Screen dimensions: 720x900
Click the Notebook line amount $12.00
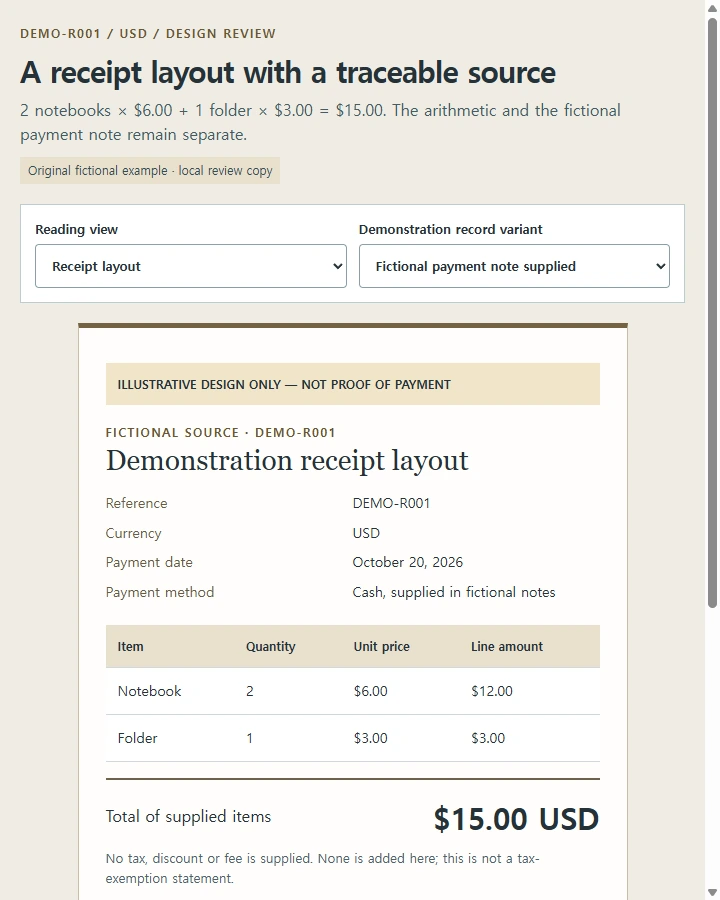(491, 691)
